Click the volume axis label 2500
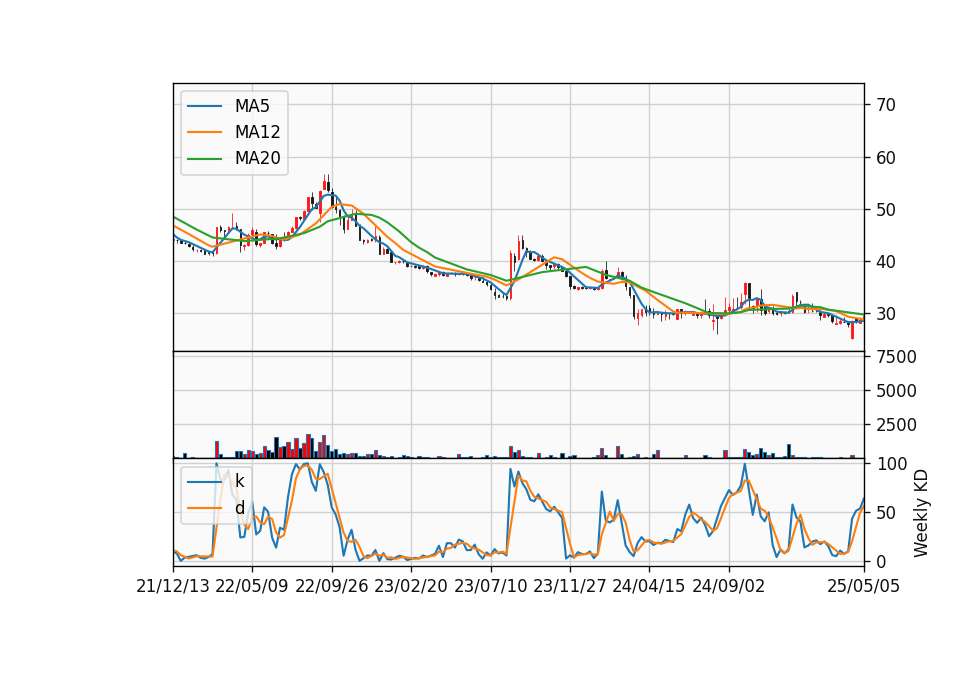 [x=896, y=425]
